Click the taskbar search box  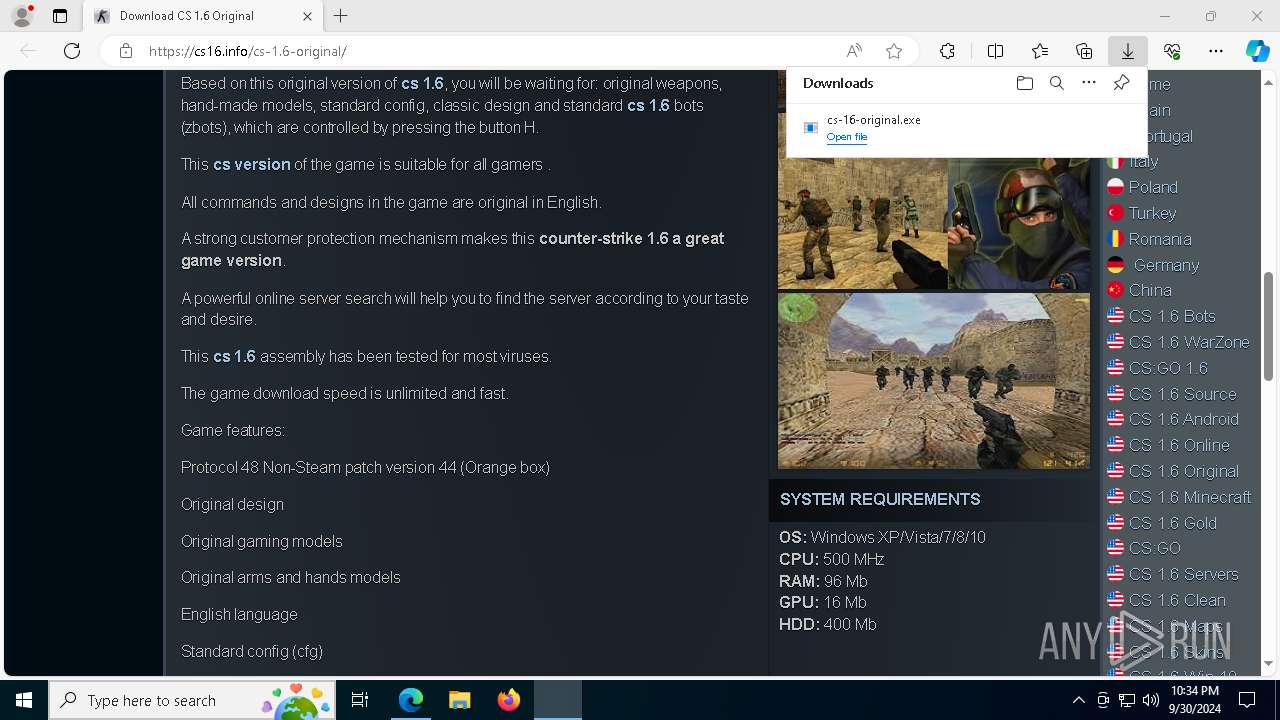point(193,700)
